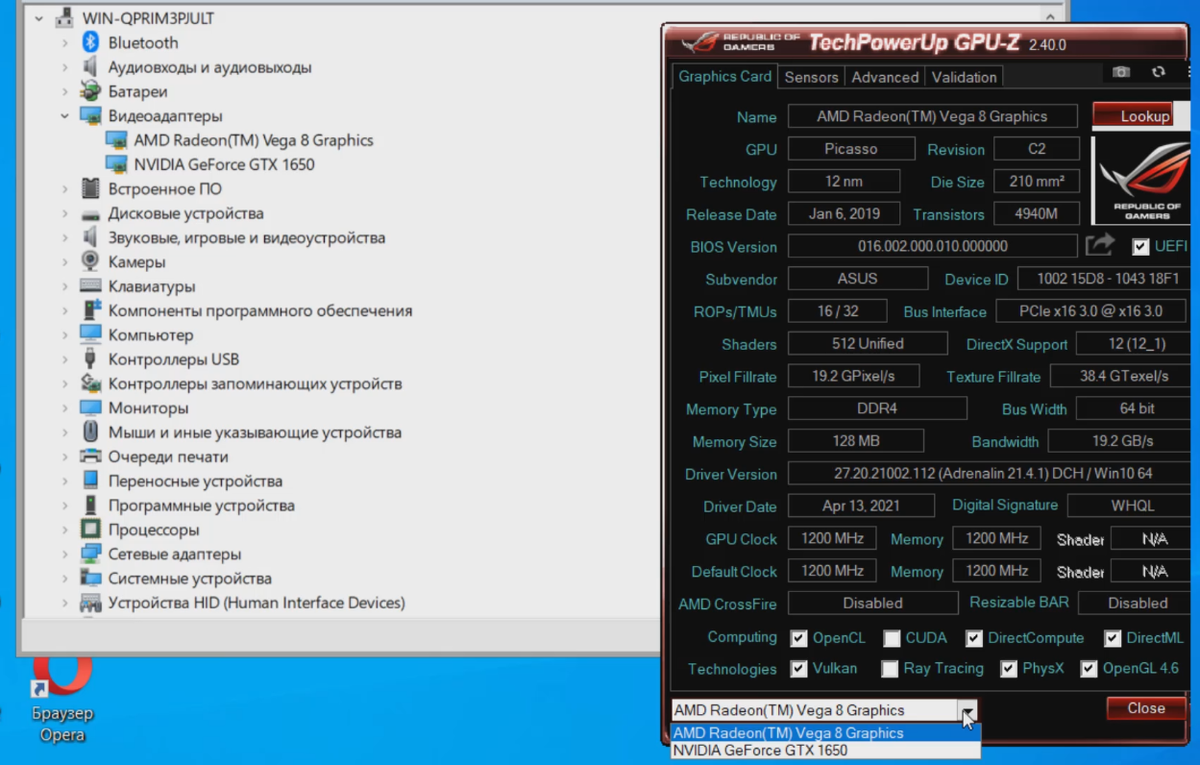
Task: Toggle the DirectML checkbox
Action: point(1112,638)
